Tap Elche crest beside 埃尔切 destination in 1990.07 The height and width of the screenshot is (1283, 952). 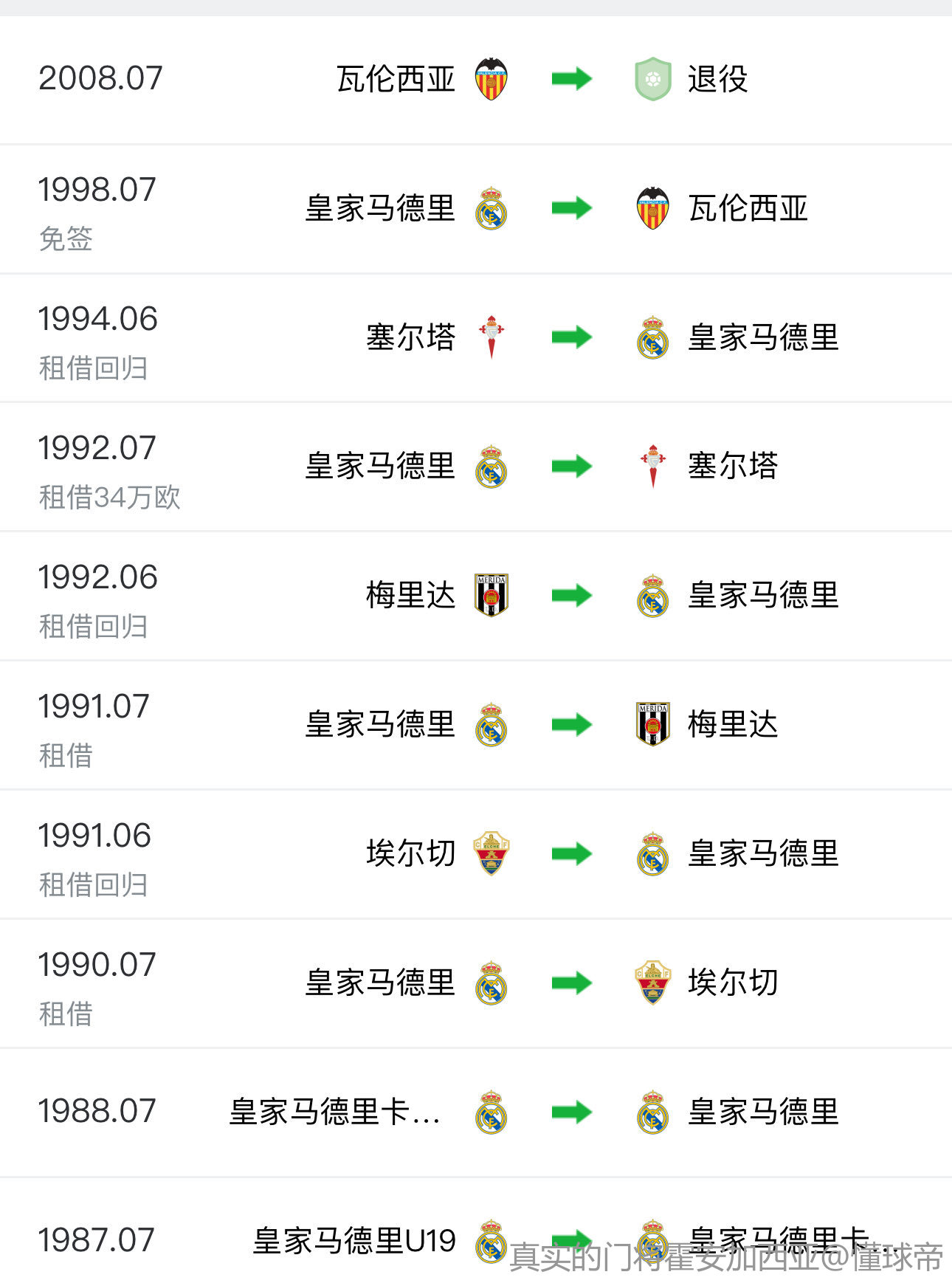coord(653,983)
